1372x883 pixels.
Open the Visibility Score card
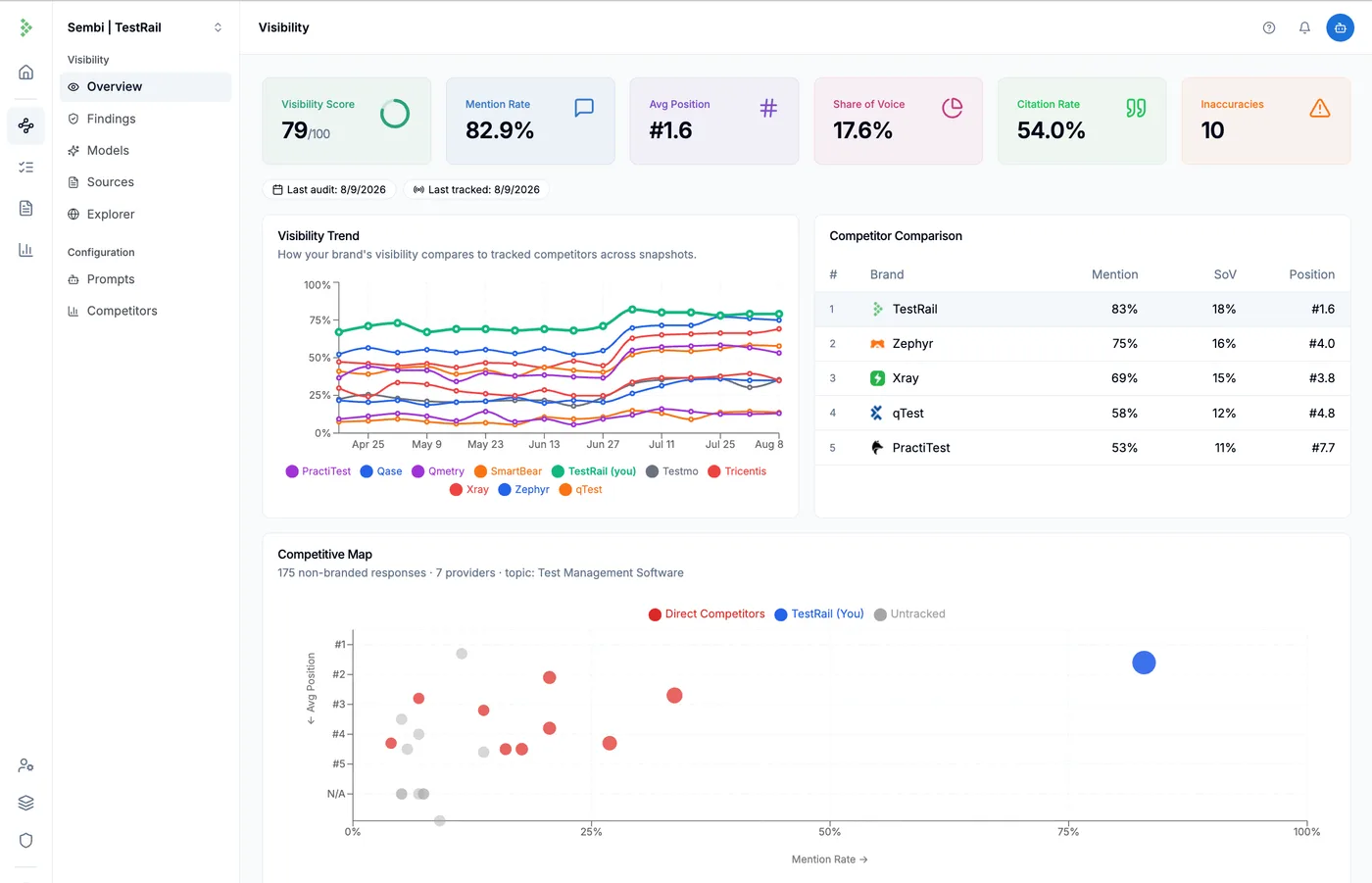347,122
